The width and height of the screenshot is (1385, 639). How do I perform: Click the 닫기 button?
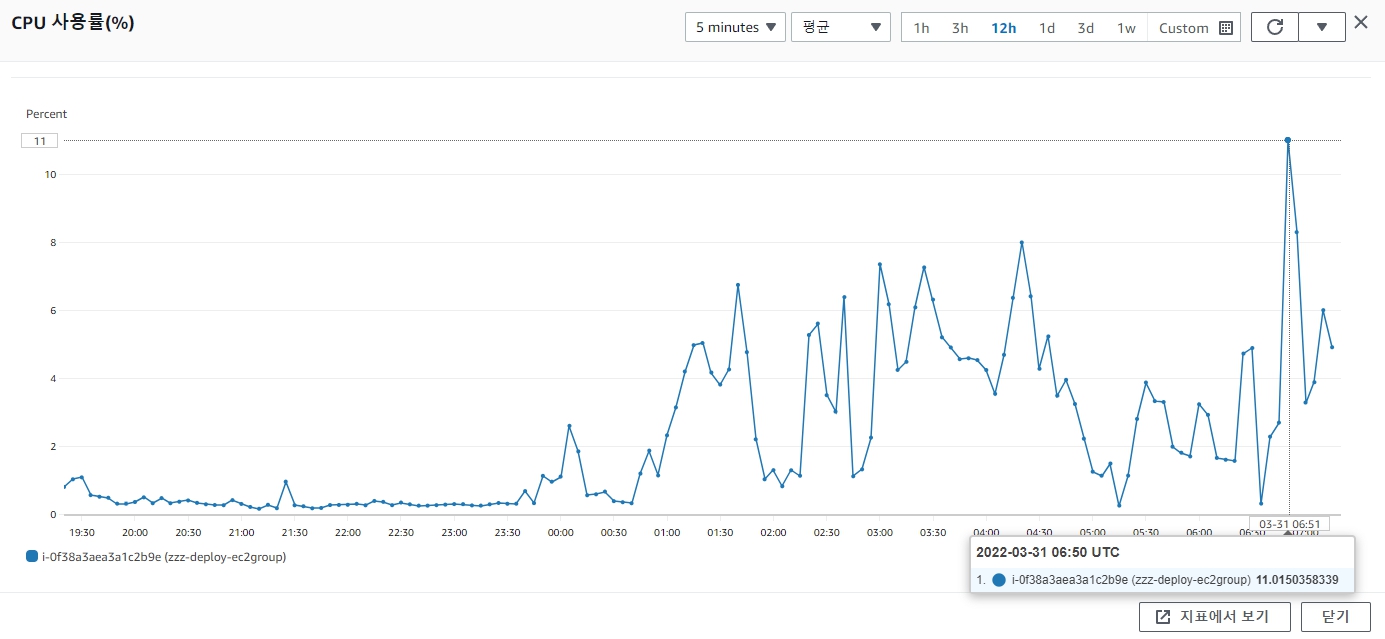click(x=1335, y=617)
